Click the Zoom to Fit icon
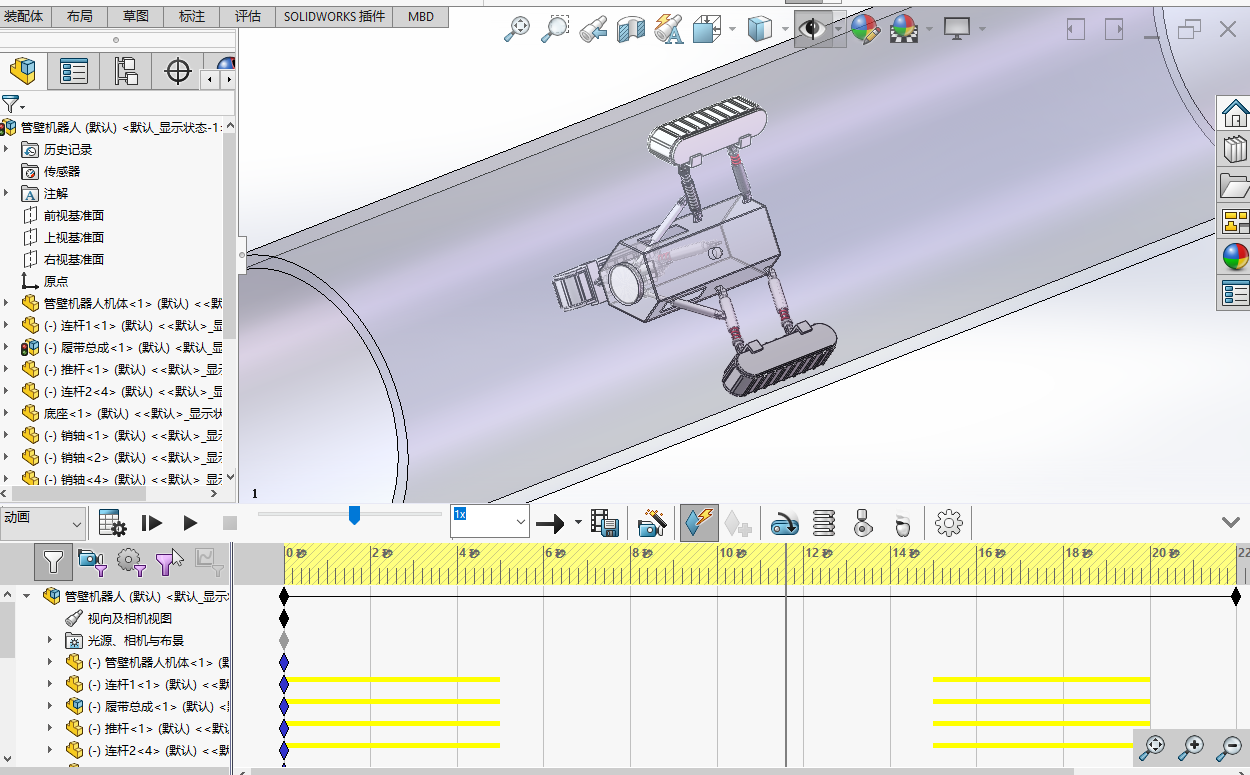 coord(516,29)
